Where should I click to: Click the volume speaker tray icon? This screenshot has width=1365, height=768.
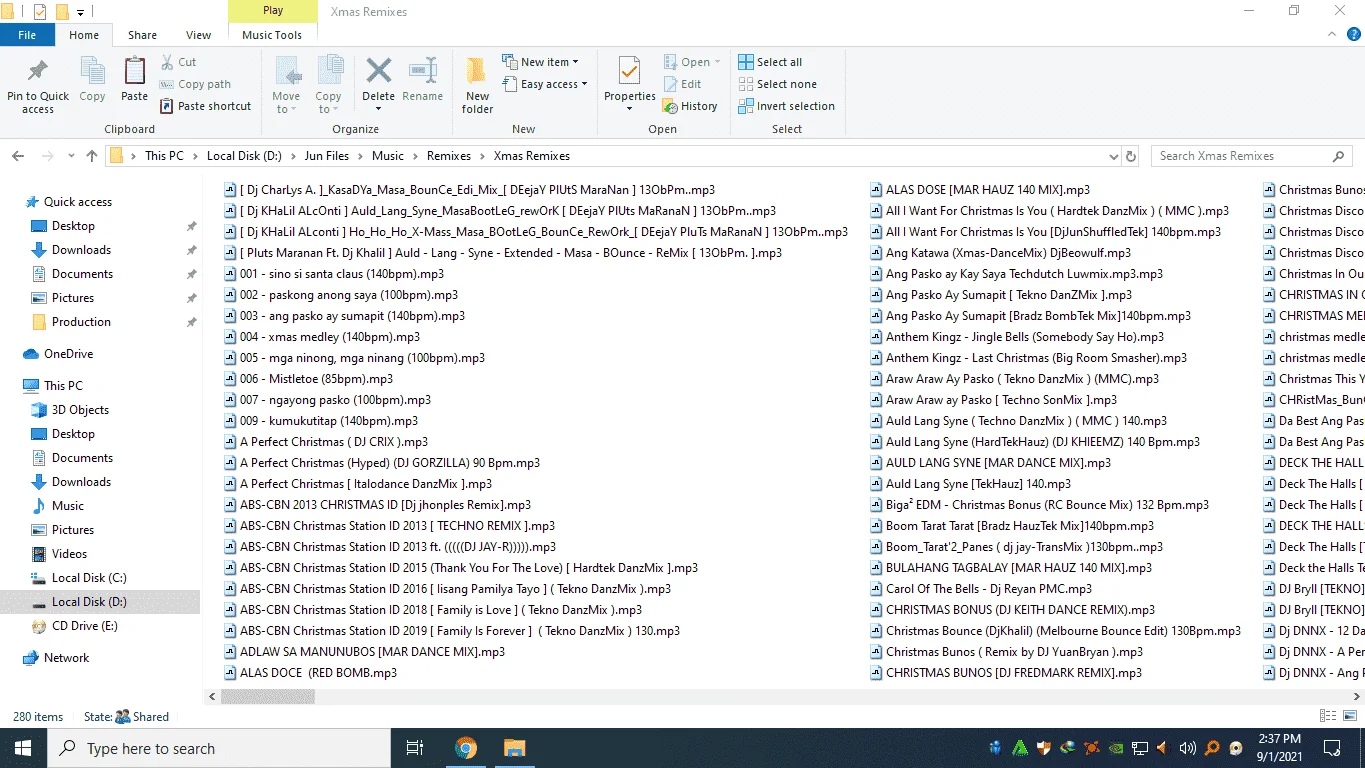(1187, 748)
